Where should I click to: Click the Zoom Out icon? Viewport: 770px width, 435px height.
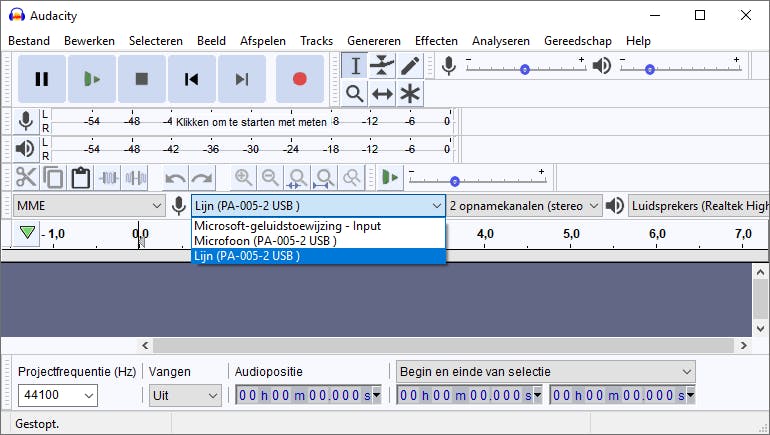coord(271,177)
